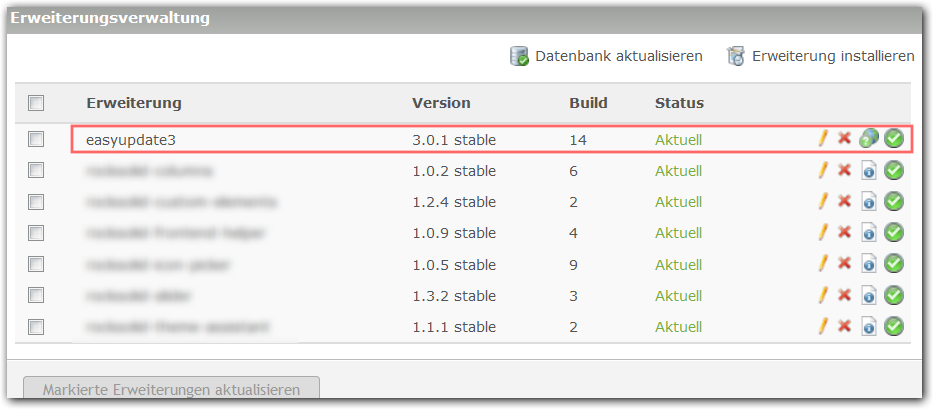The image size is (933, 409).
Task: Remove the version 1.3.2 extension via red X
Action: point(844,295)
